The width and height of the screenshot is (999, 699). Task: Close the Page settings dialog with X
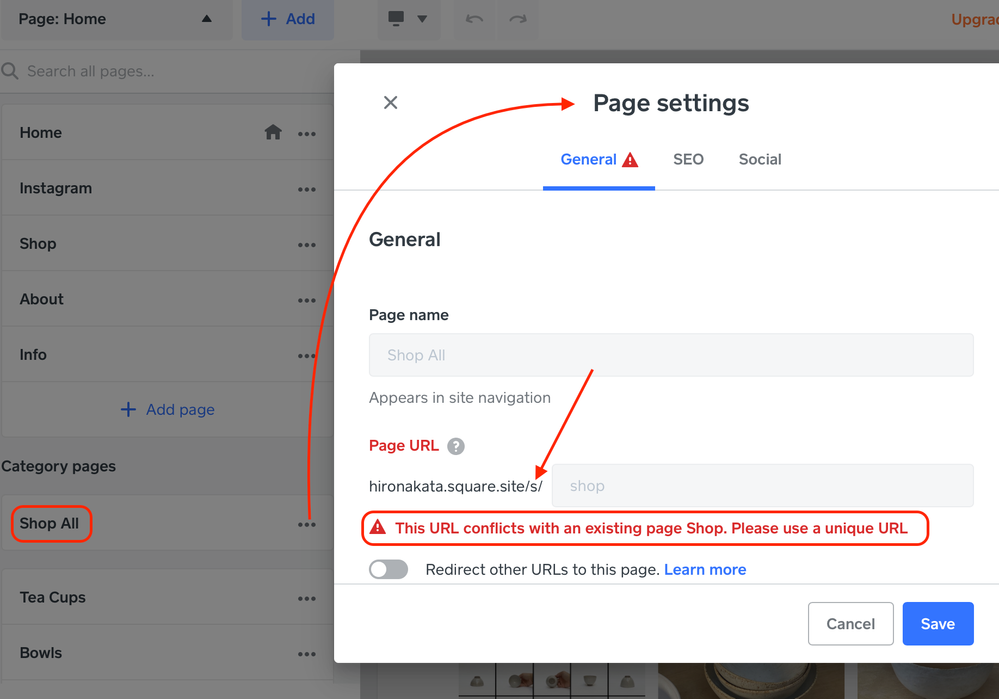pyautogui.click(x=390, y=103)
